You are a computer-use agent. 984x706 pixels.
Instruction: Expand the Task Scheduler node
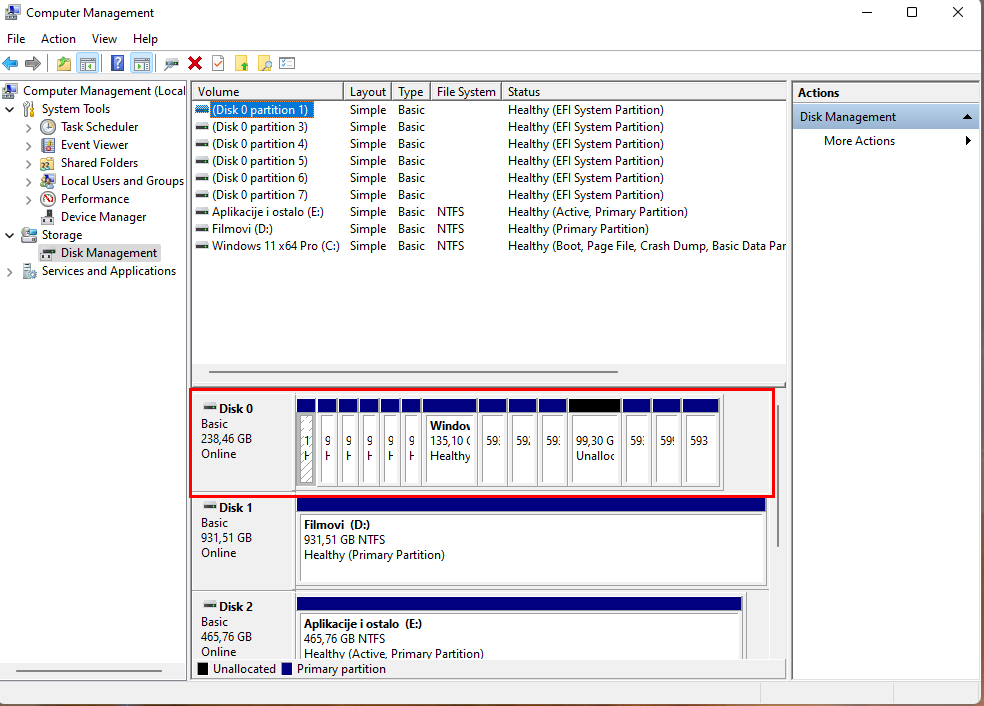pos(28,127)
